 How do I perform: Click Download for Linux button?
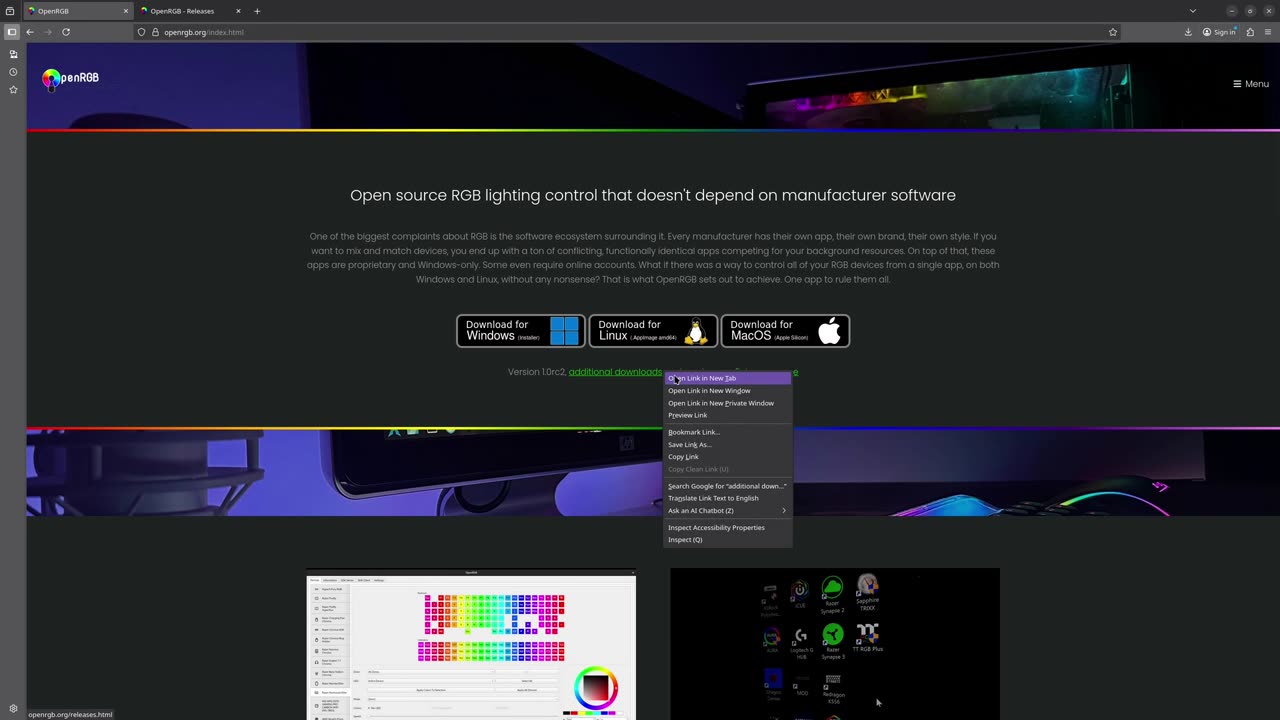click(x=653, y=331)
